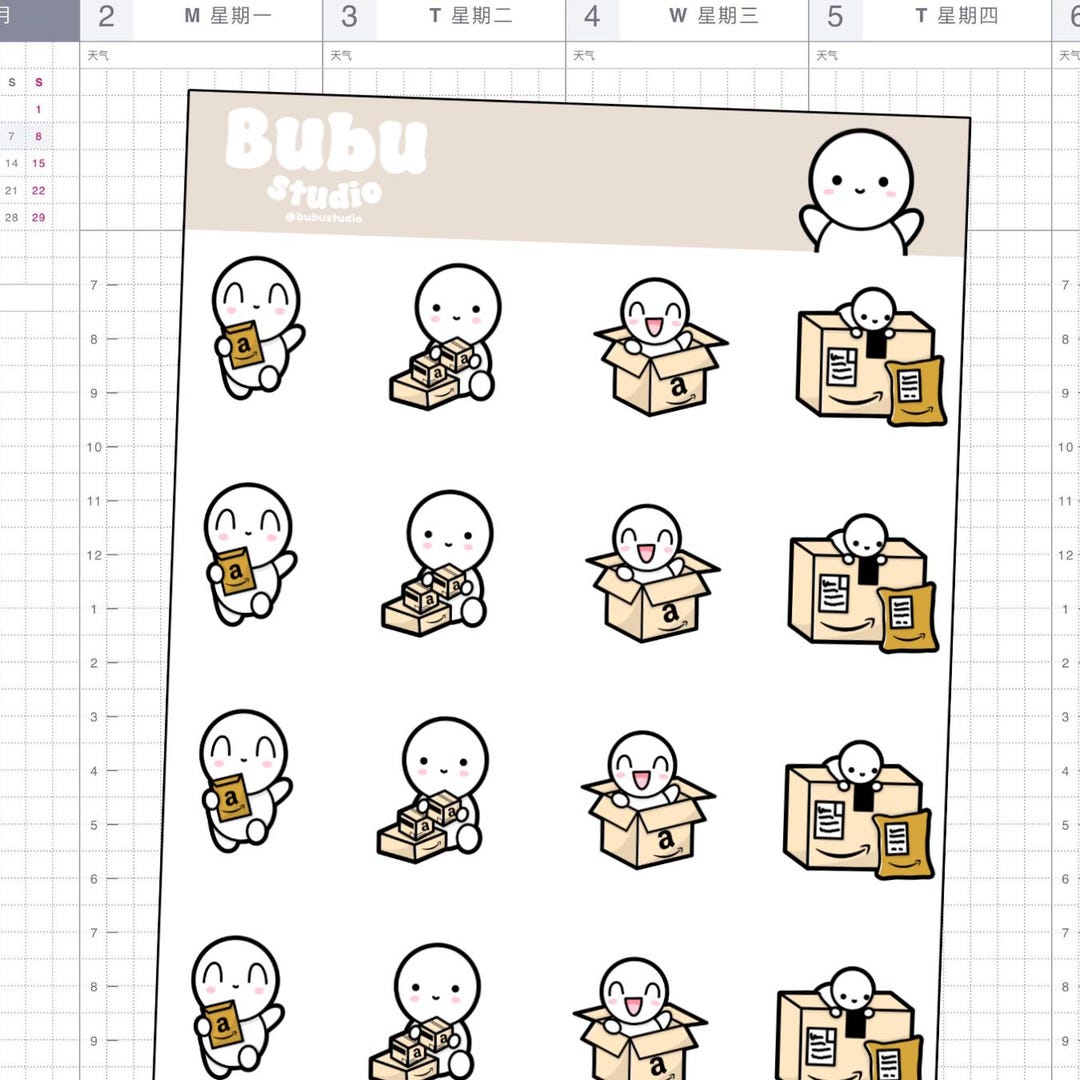The height and width of the screenshot is (1080, 1080).
Task: Tap the waving Bubu mascot in the banner
Action: tap(860, 191)
